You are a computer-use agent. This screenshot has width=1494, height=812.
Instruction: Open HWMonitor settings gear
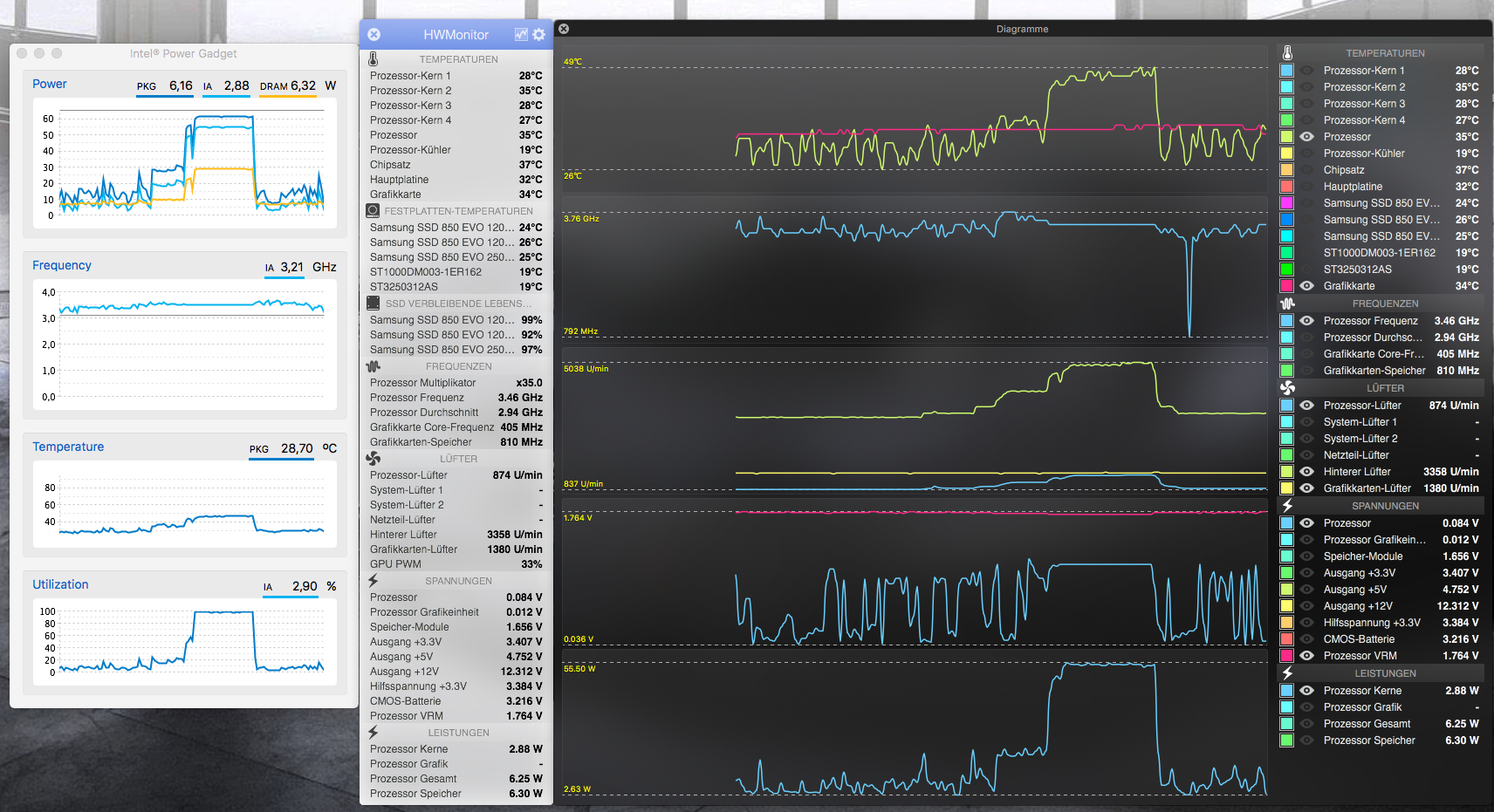point(538,35)
